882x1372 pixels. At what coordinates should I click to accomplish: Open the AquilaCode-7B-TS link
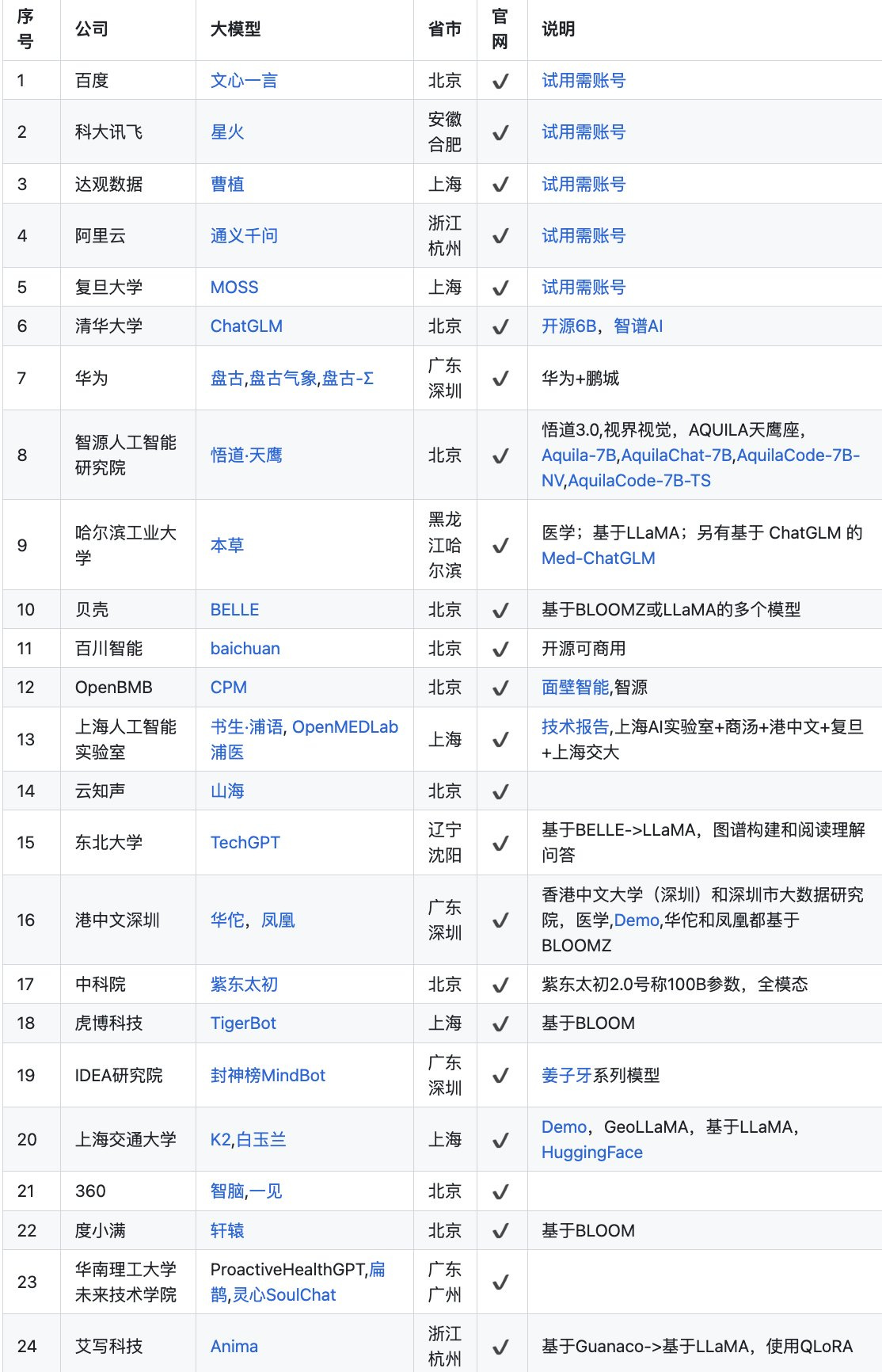point(640,481)
